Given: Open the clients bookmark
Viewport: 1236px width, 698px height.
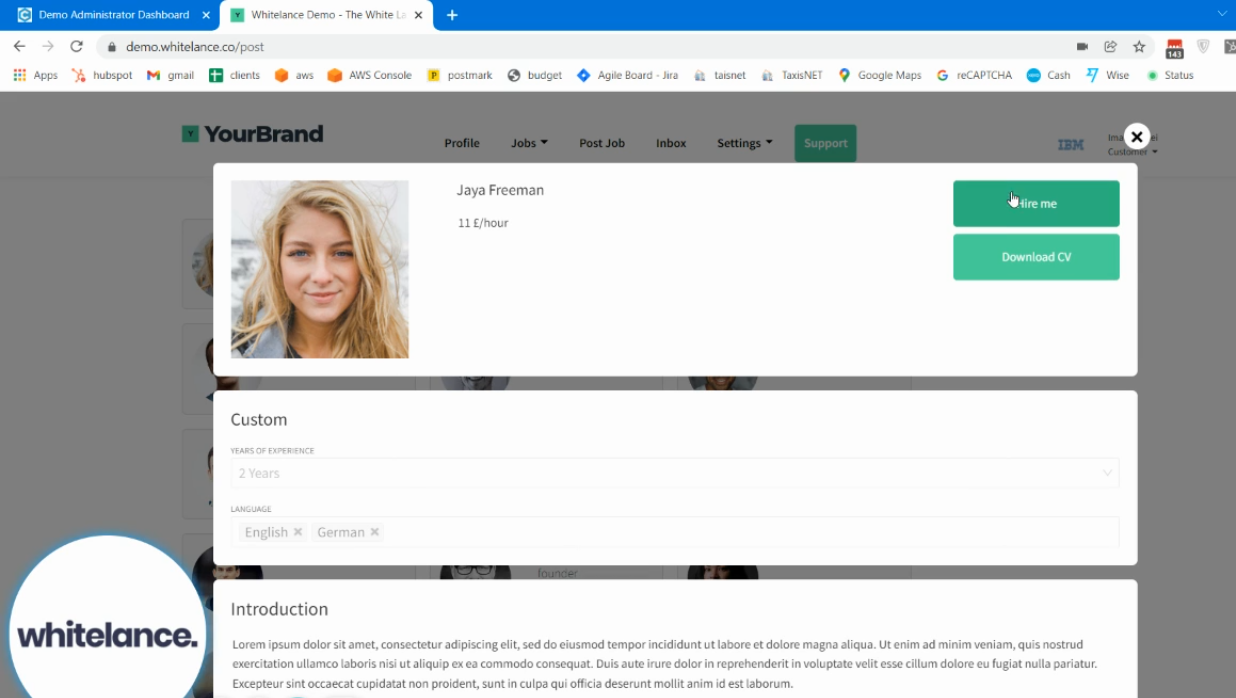Looking at the screenshot, I should 234,75.
